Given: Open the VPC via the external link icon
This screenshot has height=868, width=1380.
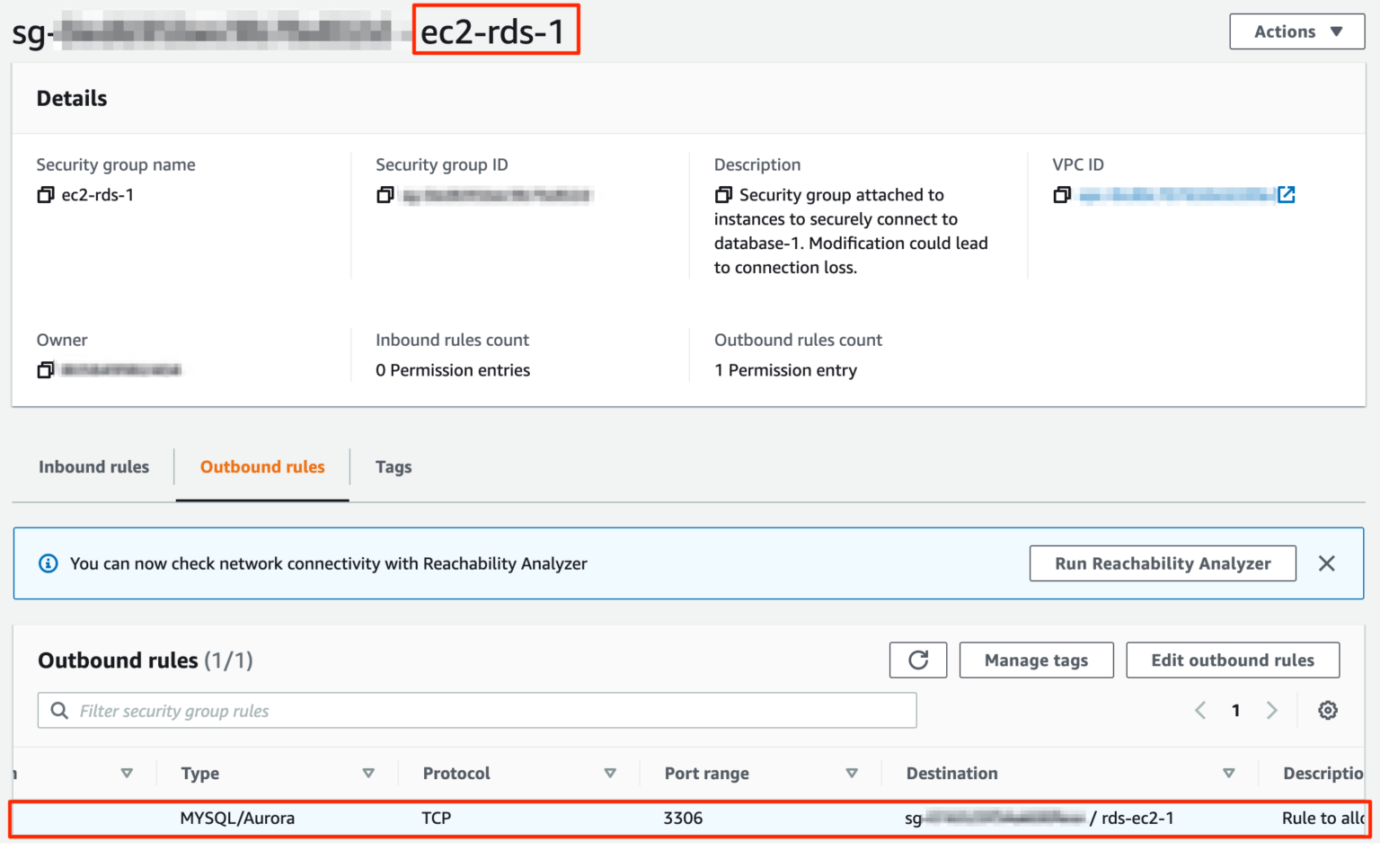Looking at the screenshot, I should pos(1287,194).
